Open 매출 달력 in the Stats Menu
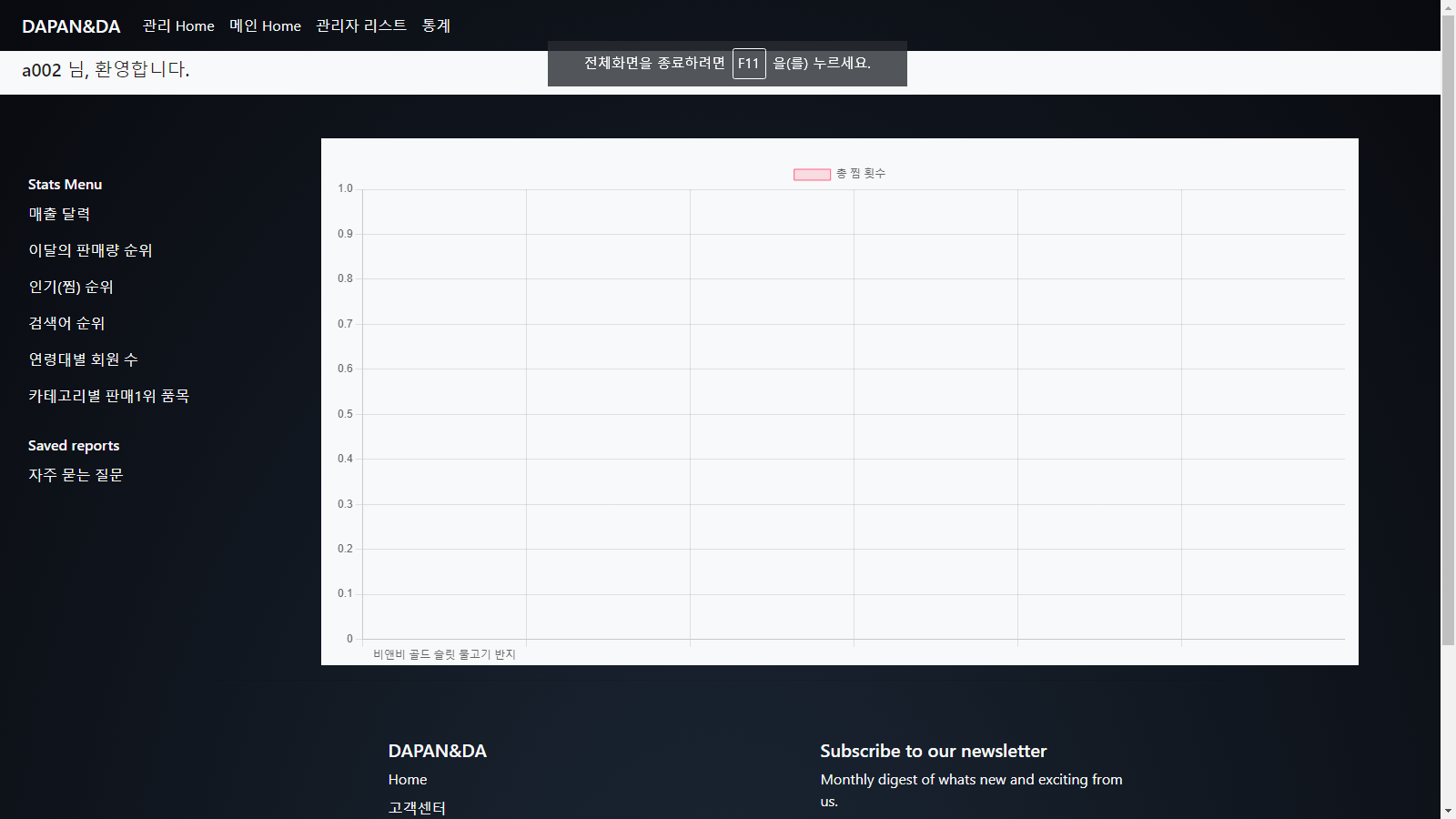 pyautogui.click(x=59, y=214)
